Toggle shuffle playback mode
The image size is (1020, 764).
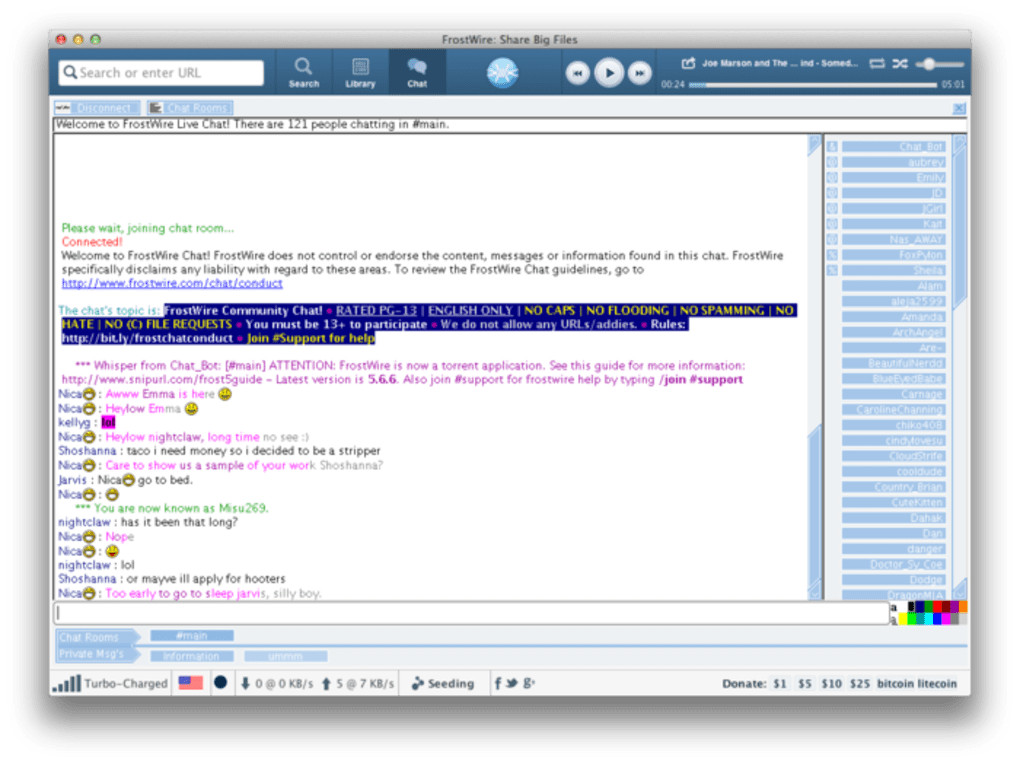pyautogui.click(x=900, y=63)
